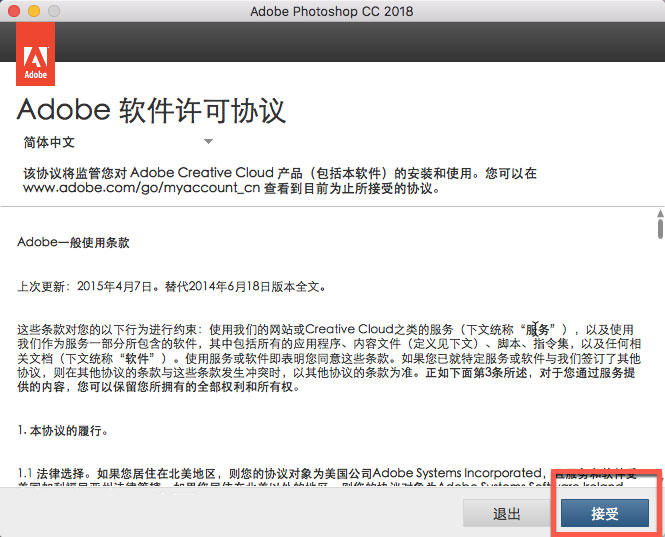Image resolution: width=665 pixels, height=537 pixels.
Task: Click the 退出 (Quit) button
Action: (x=506, y=513)
